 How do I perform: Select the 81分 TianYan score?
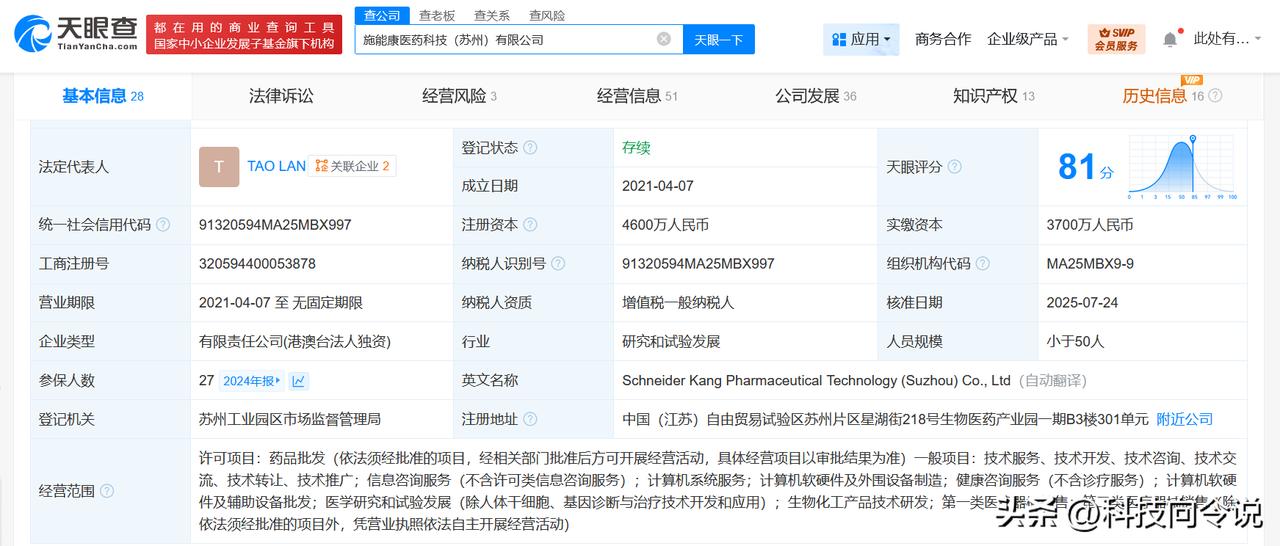1085,167
